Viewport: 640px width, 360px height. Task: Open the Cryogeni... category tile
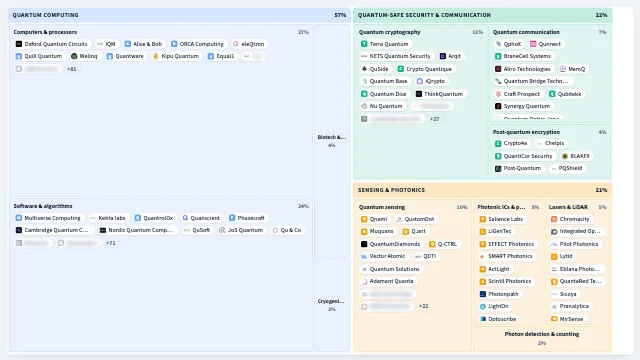point(332,305)
